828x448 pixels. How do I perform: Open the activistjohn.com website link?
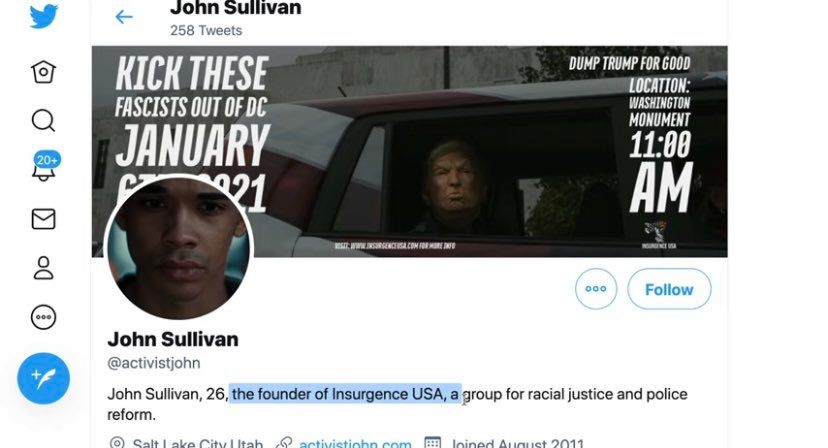tap(355, 443)
